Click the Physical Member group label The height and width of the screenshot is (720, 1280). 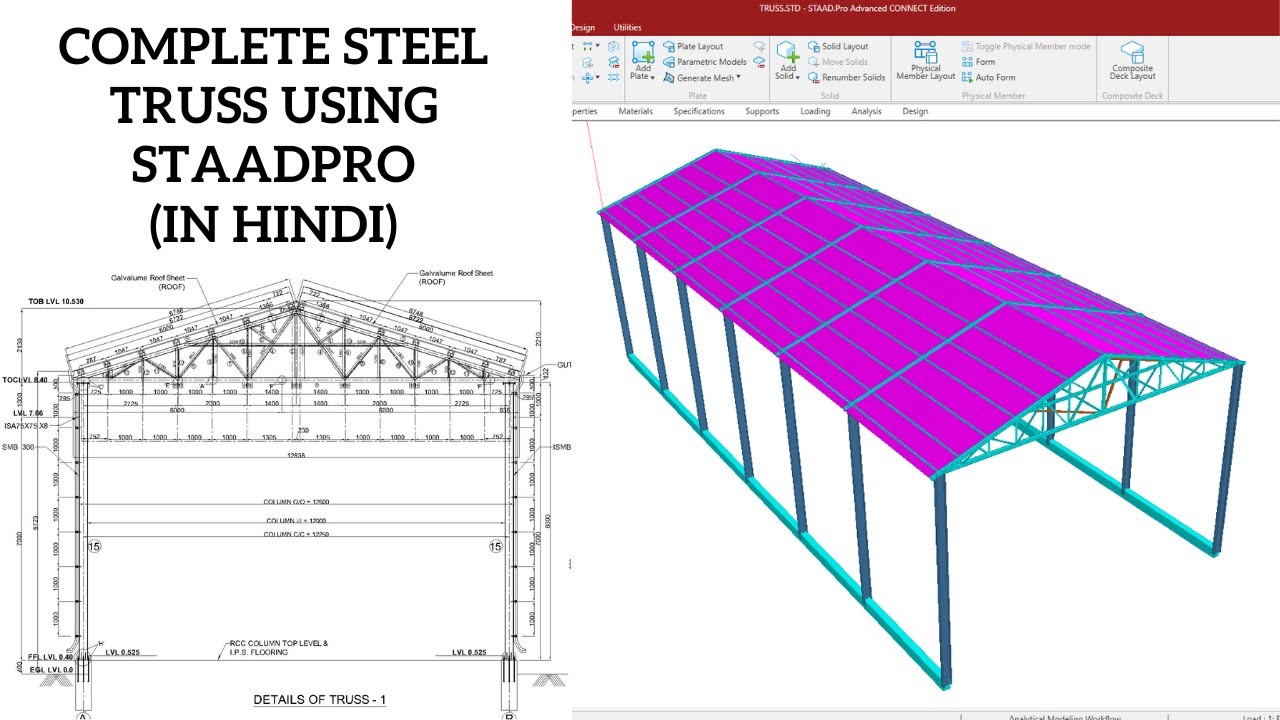[x=993, y=96]
